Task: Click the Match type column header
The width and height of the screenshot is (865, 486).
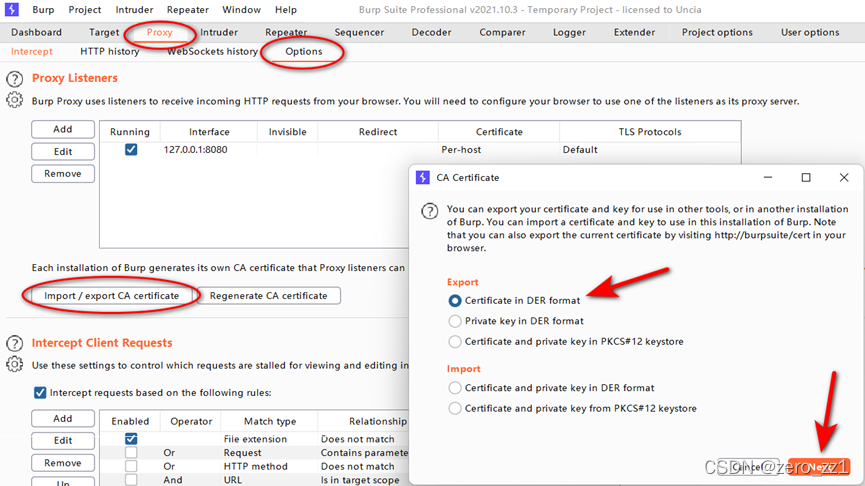Action: 270,421
